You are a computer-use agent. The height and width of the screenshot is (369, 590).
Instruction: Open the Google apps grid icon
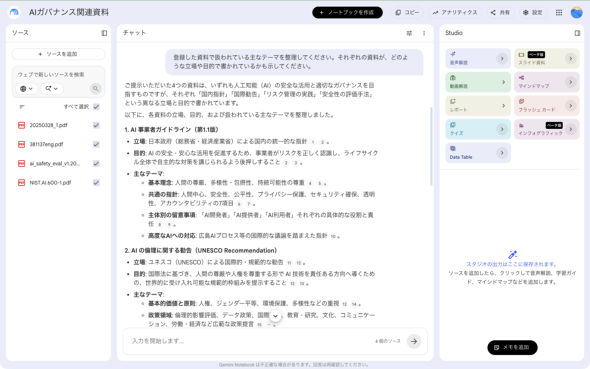click(x=559, y=12)
